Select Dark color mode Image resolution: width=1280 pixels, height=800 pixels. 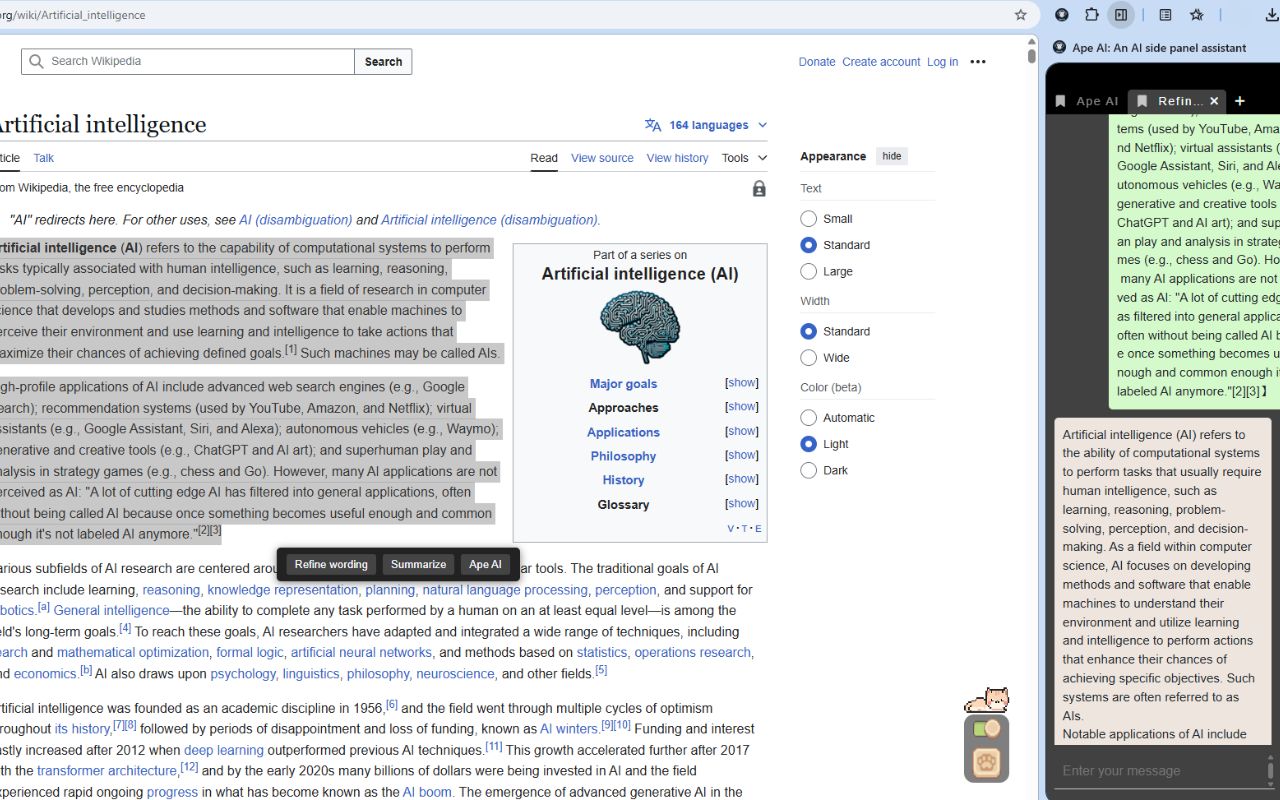tap(808, 470)
